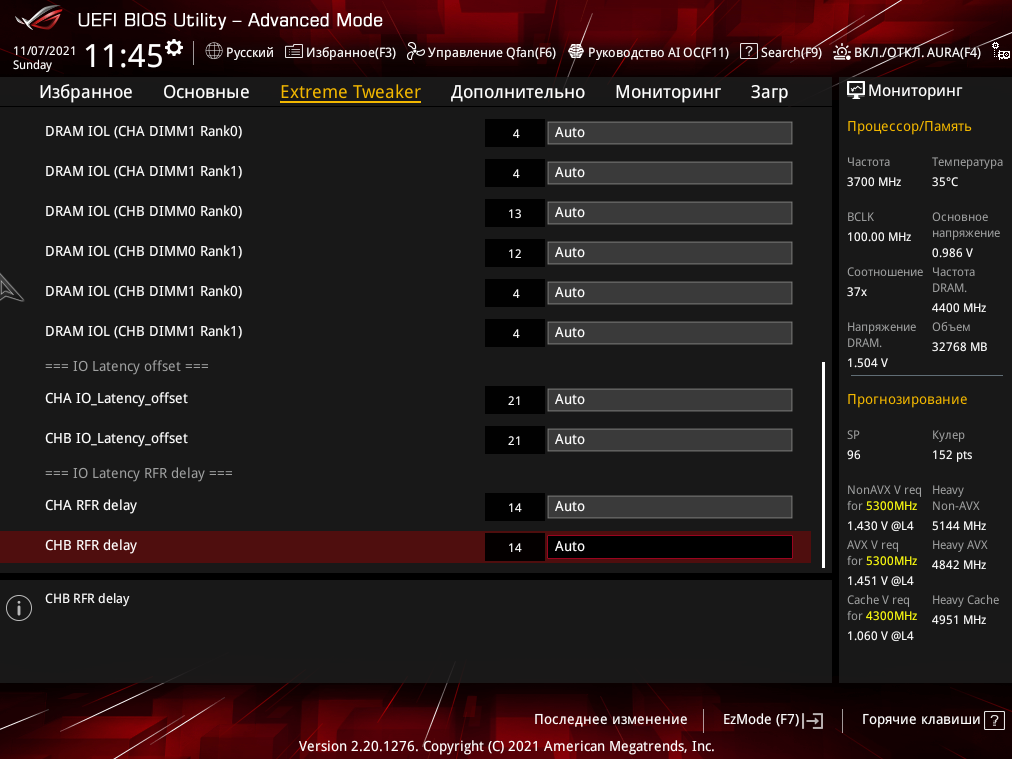Click the monitor icon in sidebar header
This screenshot has width=1012, height=759.
855,90
